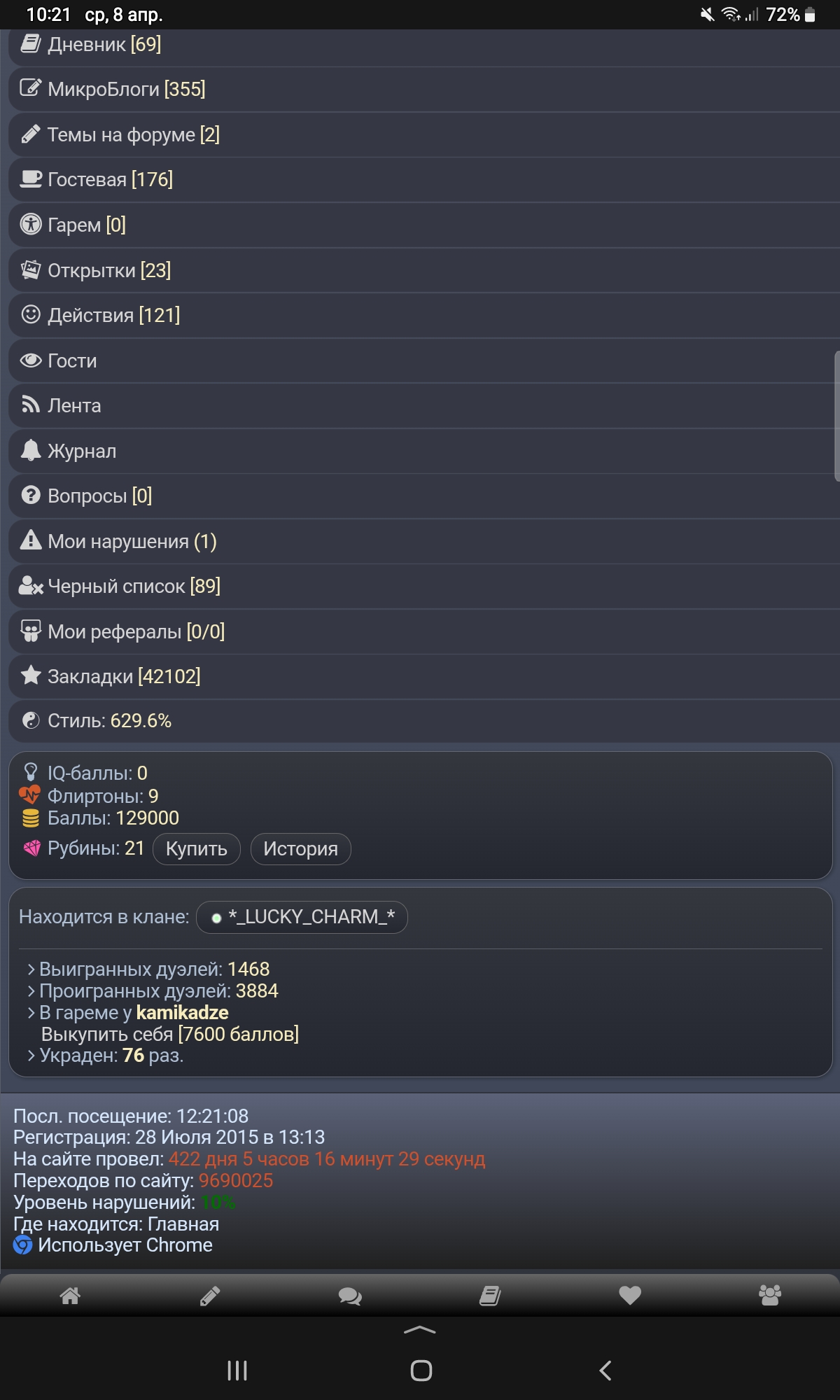Screen dimensions: 840x1400
Task: Click the История button
Action: click(301, 849)
